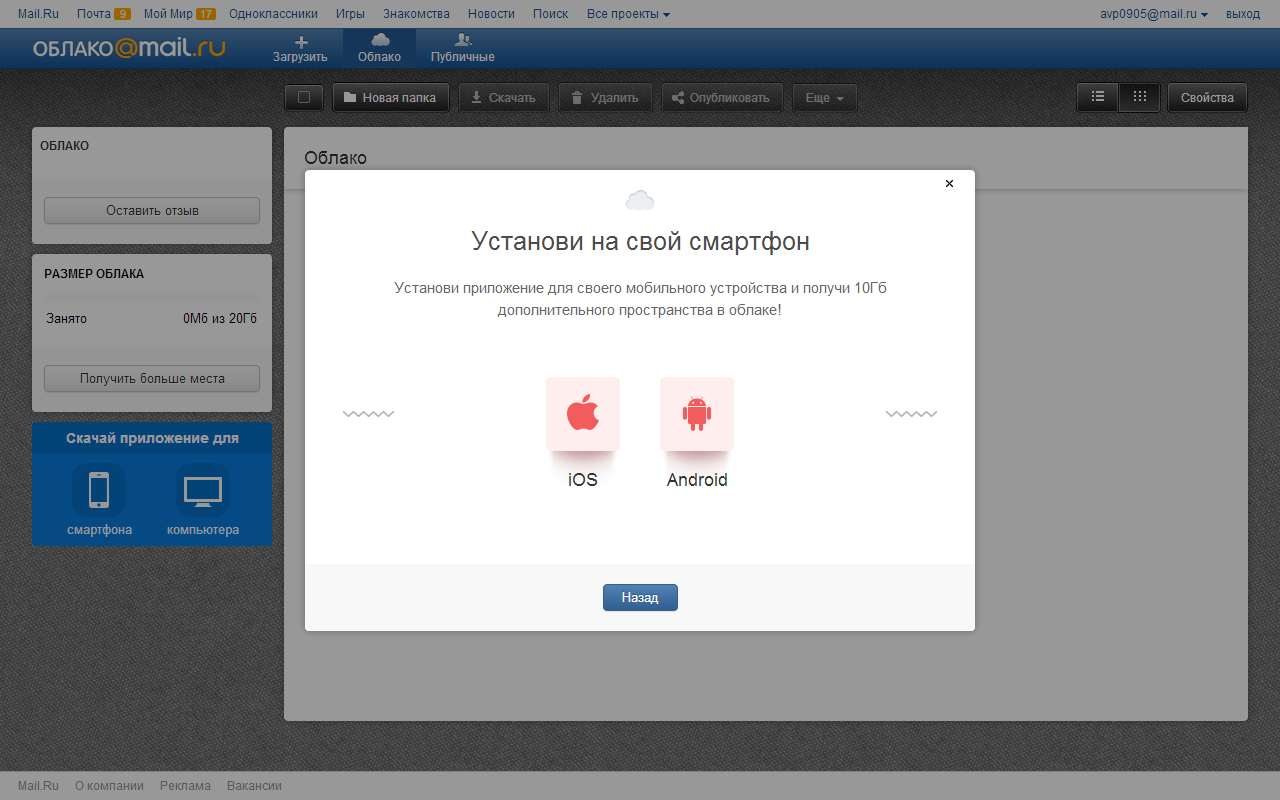Switch to grid view mode
This screenshot has width=1280, height=800.
tap(1140, 97)
